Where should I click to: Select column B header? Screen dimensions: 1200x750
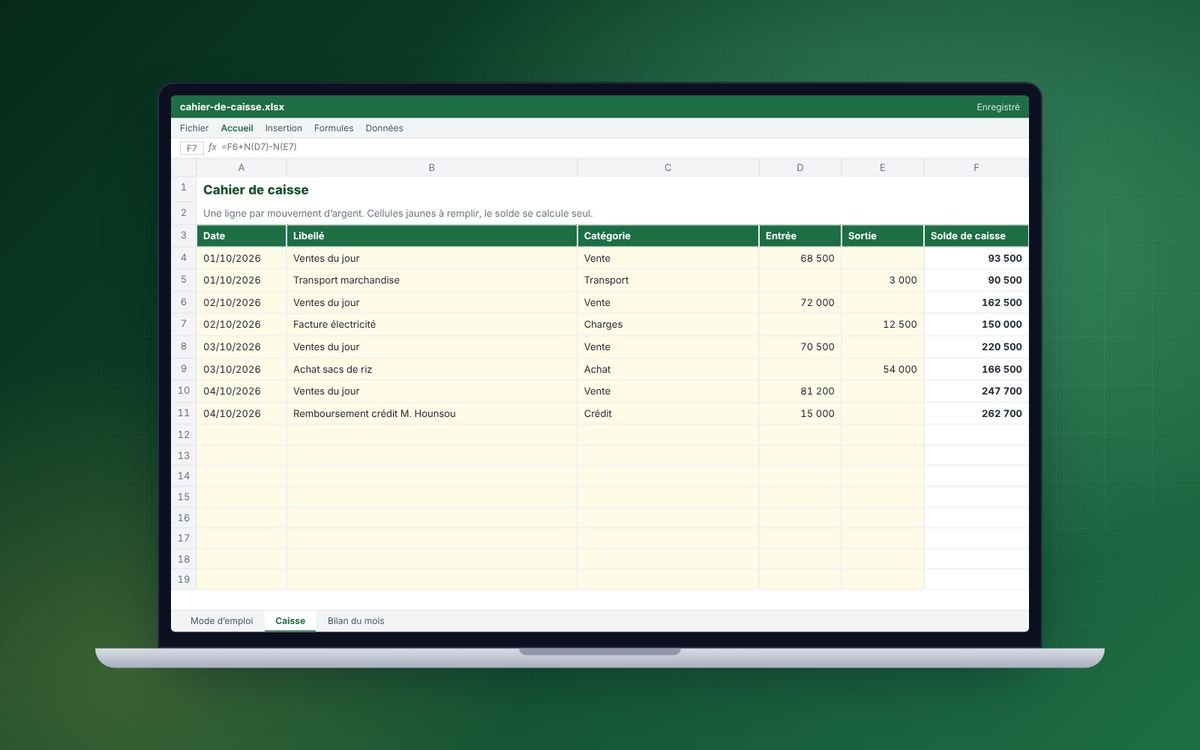click(x=432, y=168)
